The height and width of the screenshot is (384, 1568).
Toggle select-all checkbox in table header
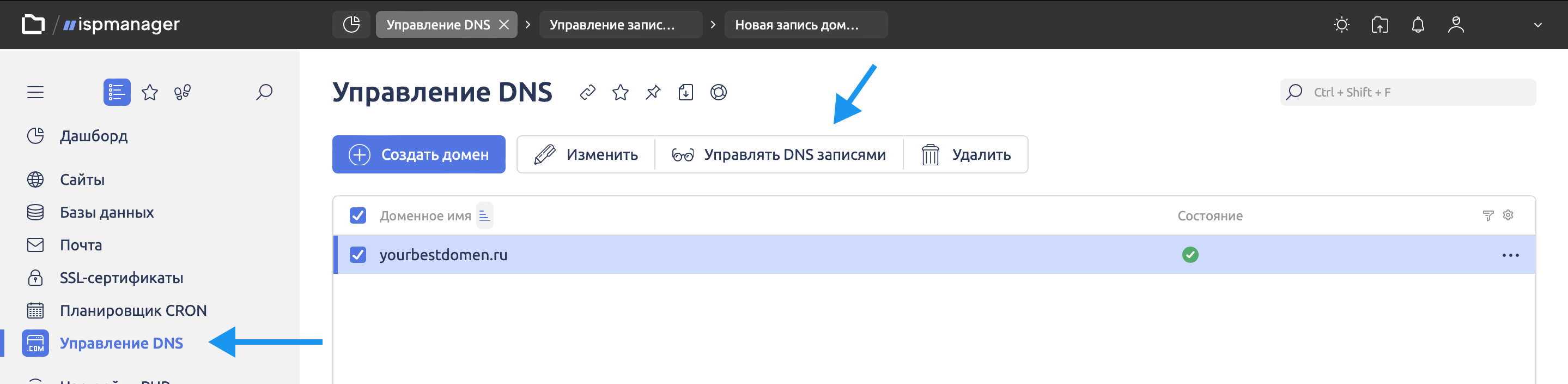point(358,215)
